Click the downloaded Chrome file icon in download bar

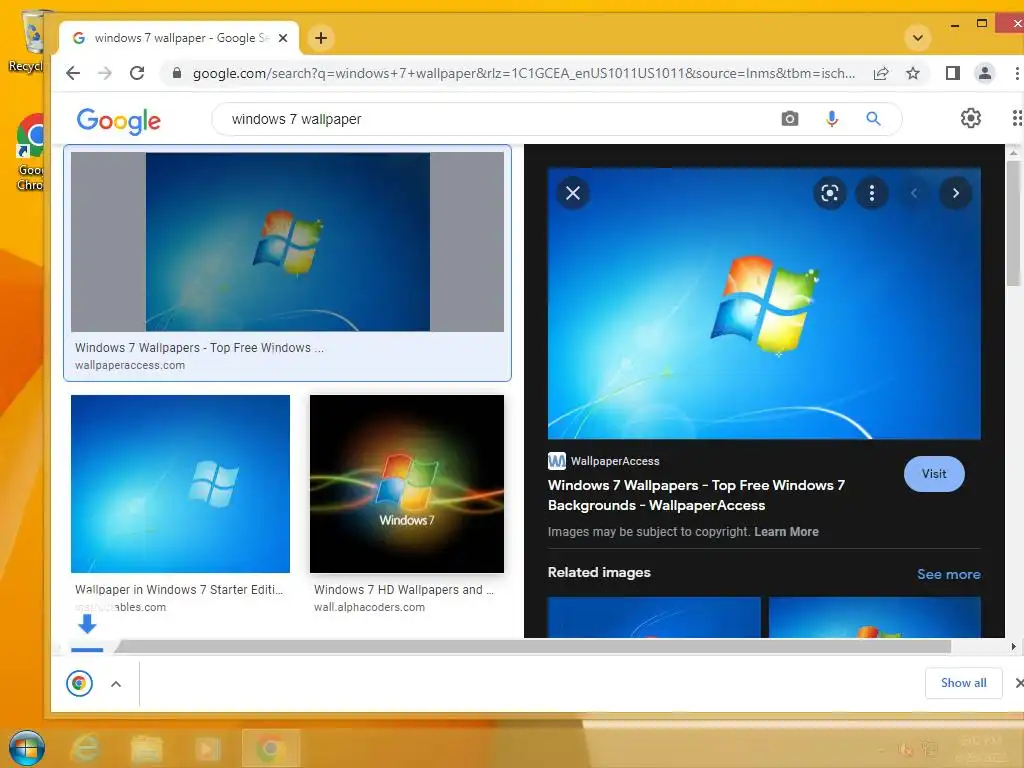point(79,684)
